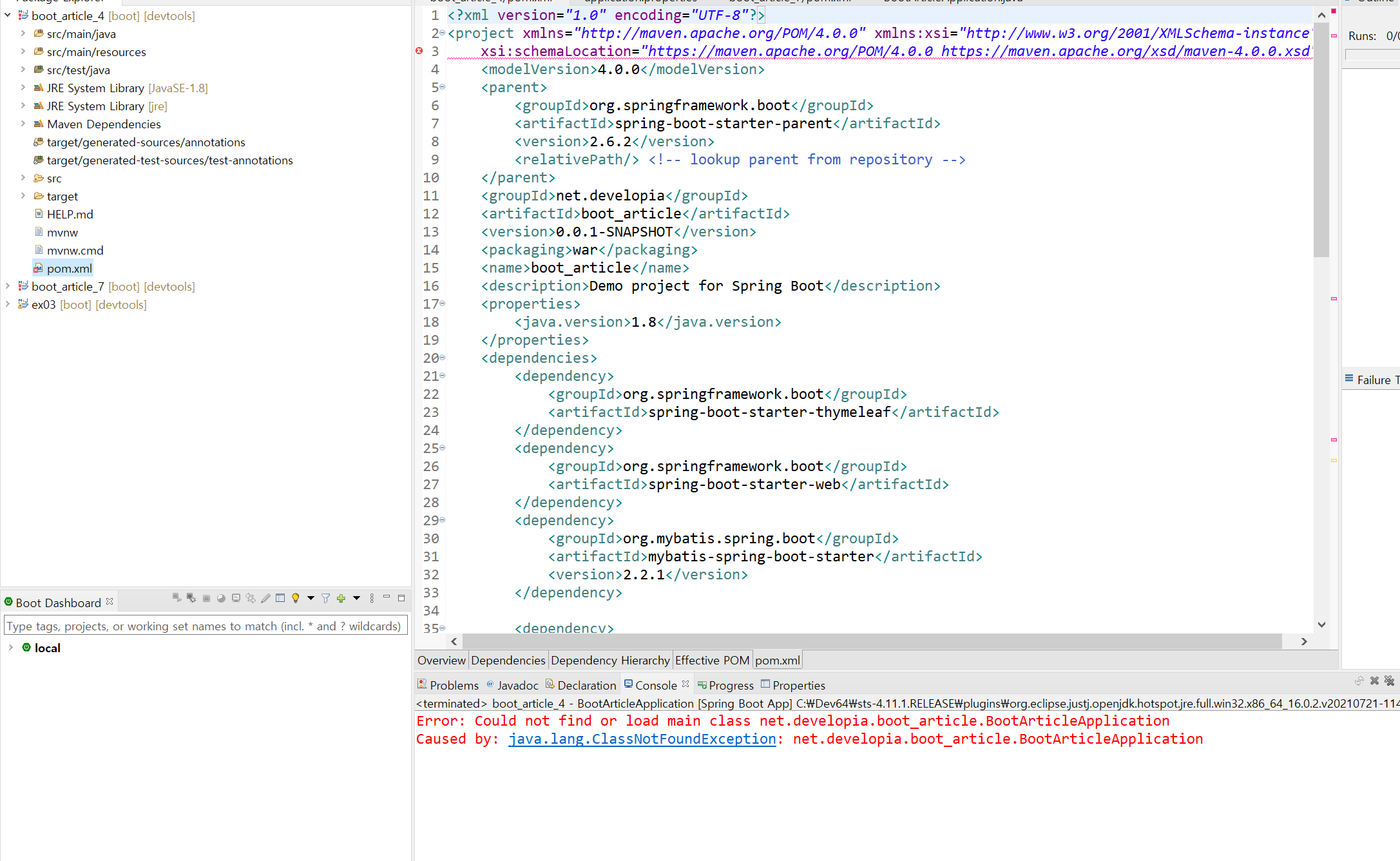Toggle the Boot Dashboard properties table icon
Screen dimensions: 1400x861
(280, 598)
